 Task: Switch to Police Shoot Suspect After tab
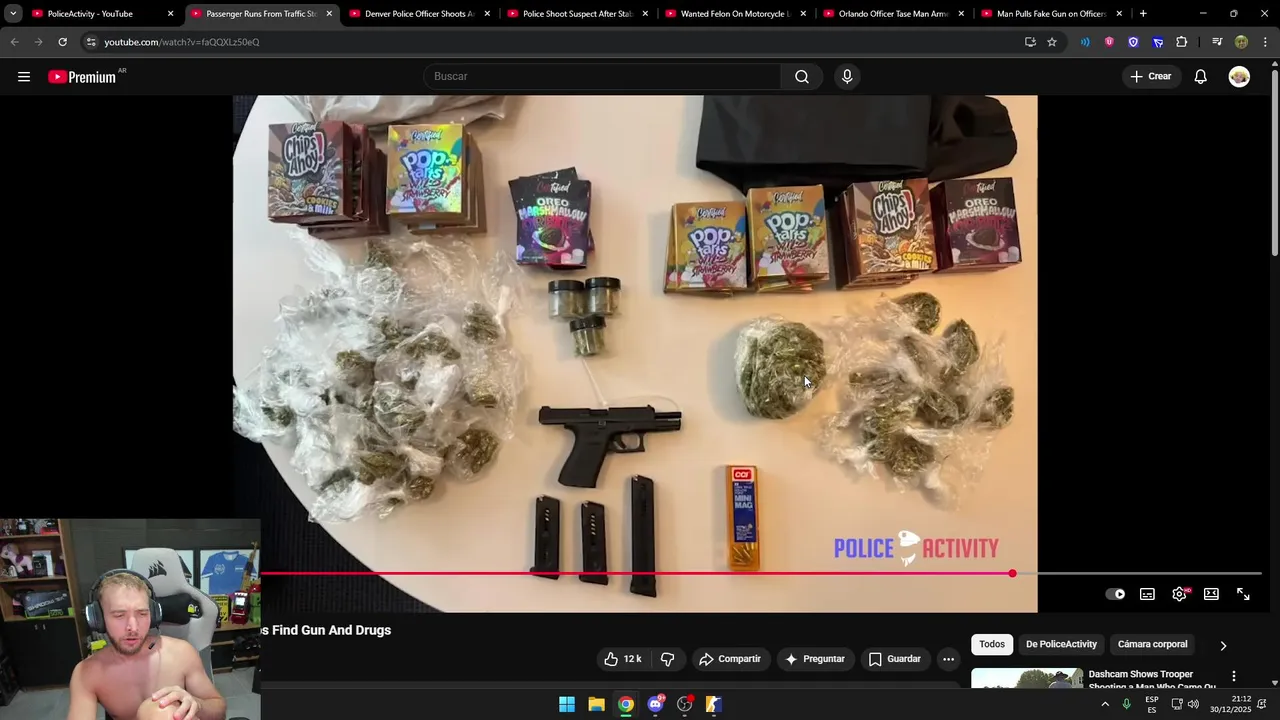click(x=577, y=14)
